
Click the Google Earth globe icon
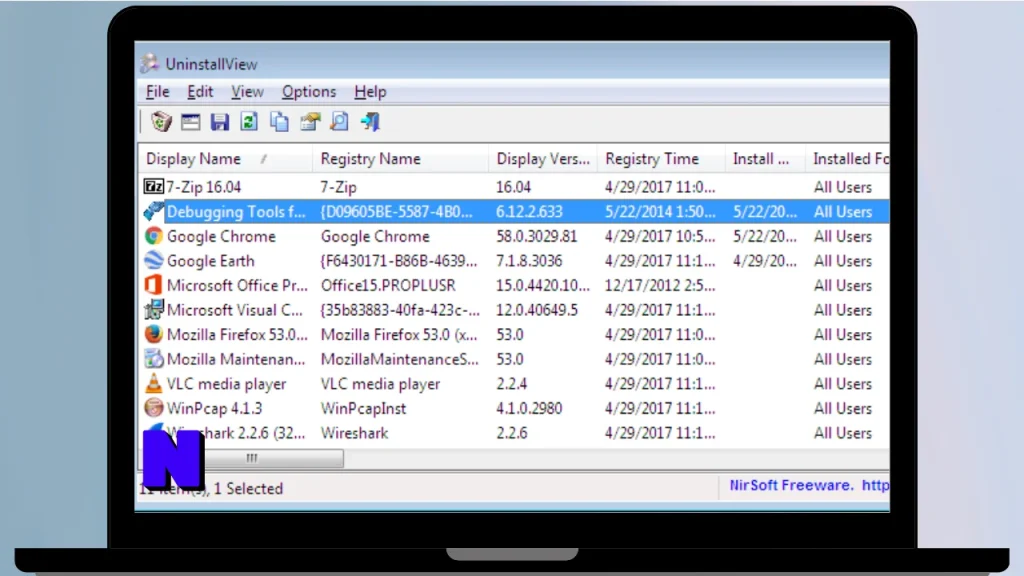tap(153, 260)
